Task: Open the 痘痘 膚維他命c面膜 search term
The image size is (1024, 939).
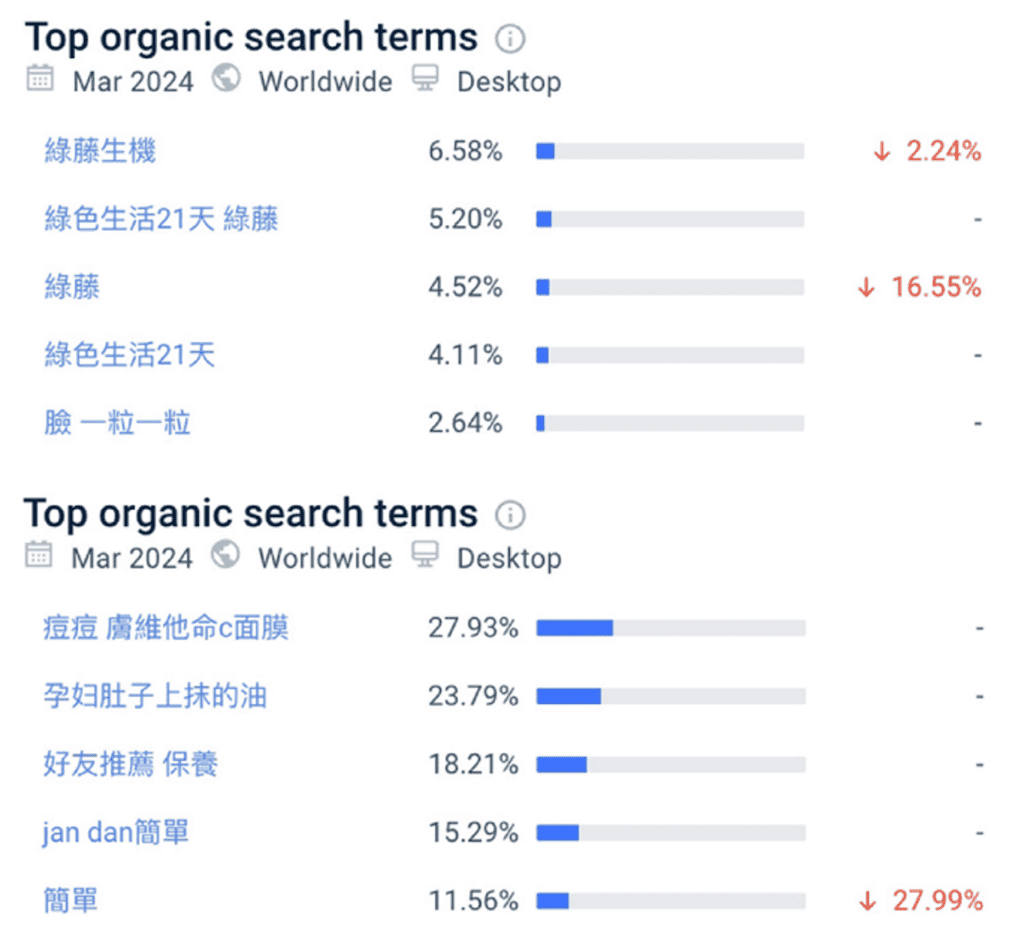Action: point(166,628)
